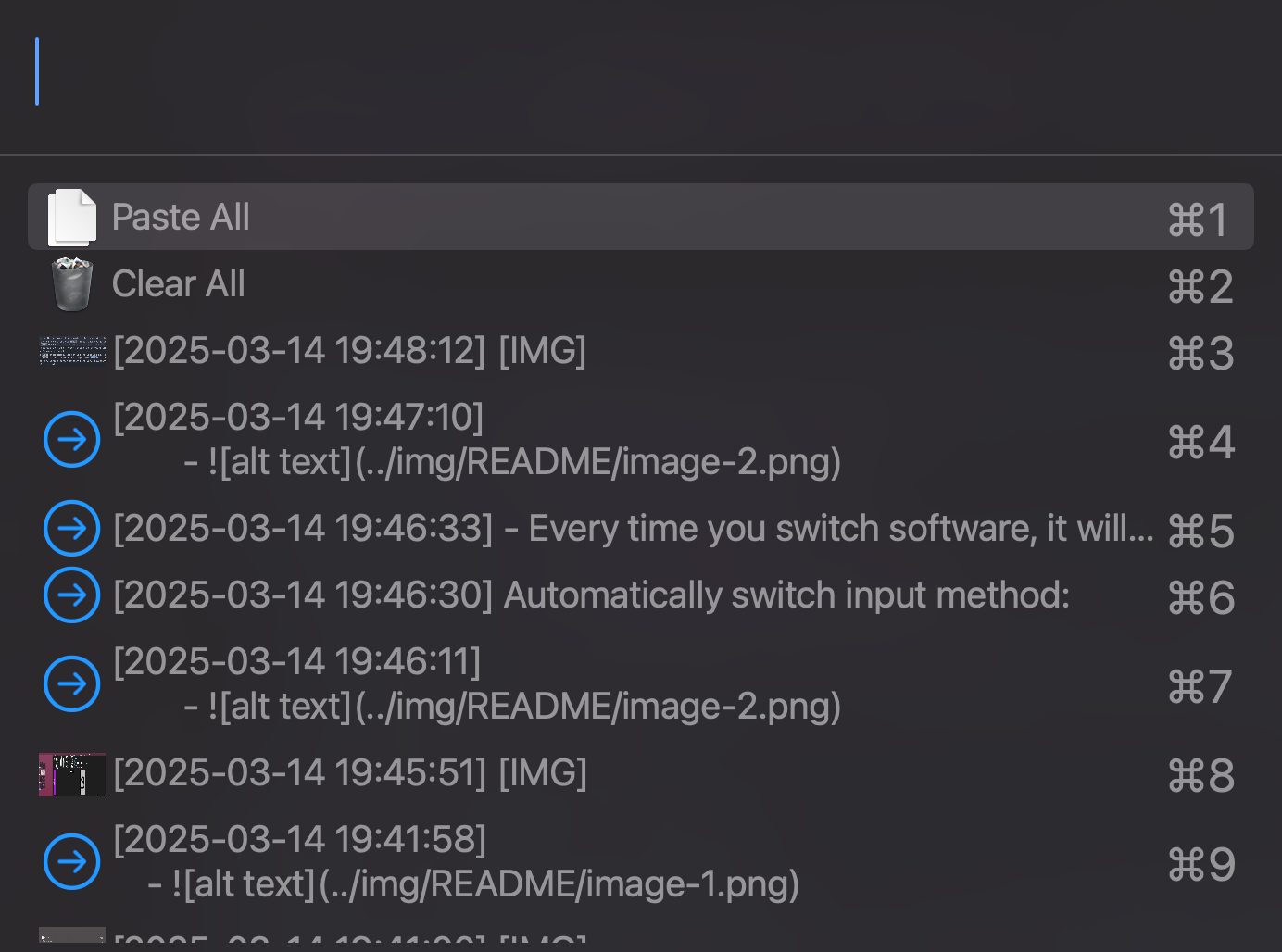Click the code screenshot thumbnail at 19:48:12

tap(72, 351)
